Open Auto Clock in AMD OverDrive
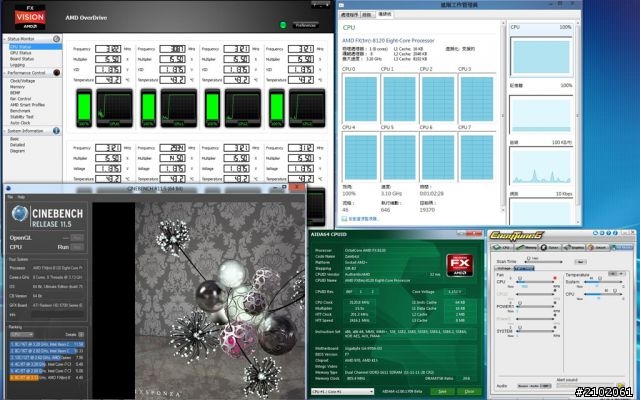 pyautogui.click(x=20, y=123)
